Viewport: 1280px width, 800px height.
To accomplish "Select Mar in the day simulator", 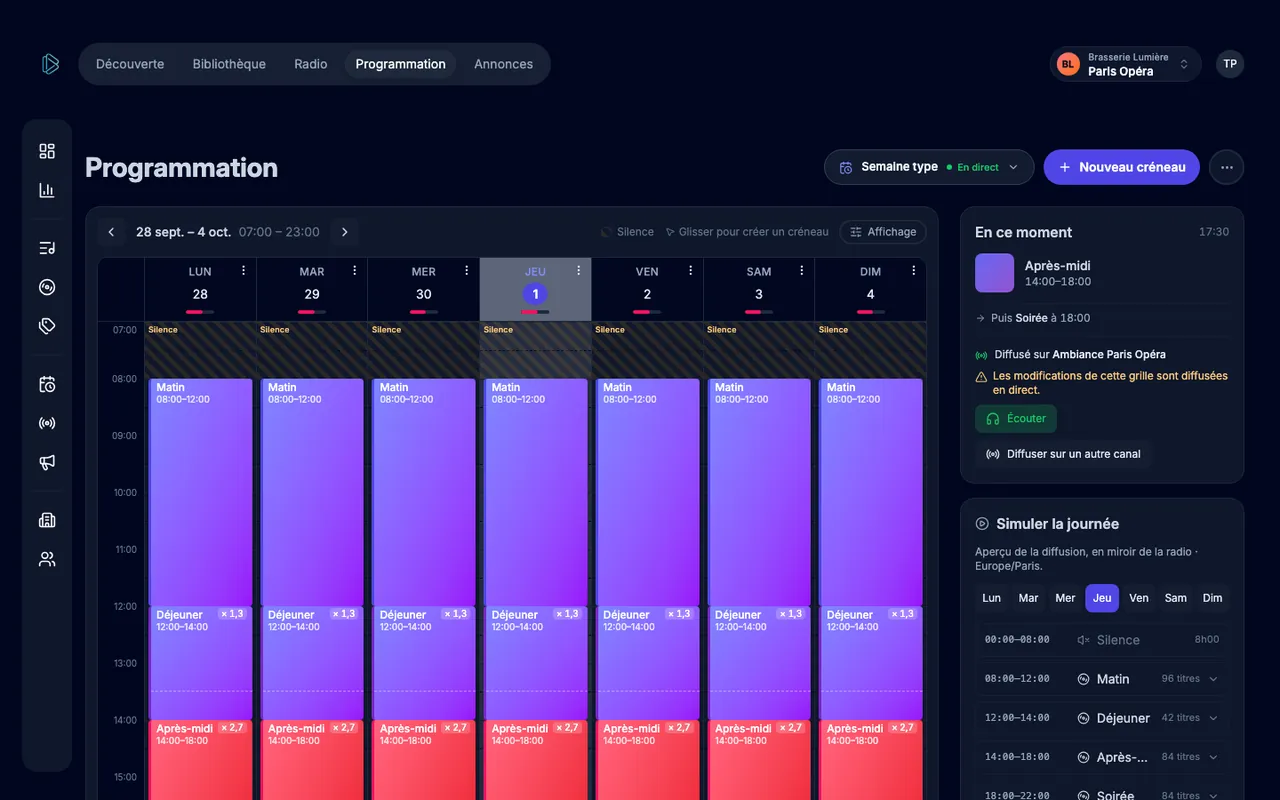I will [1028, 598].
